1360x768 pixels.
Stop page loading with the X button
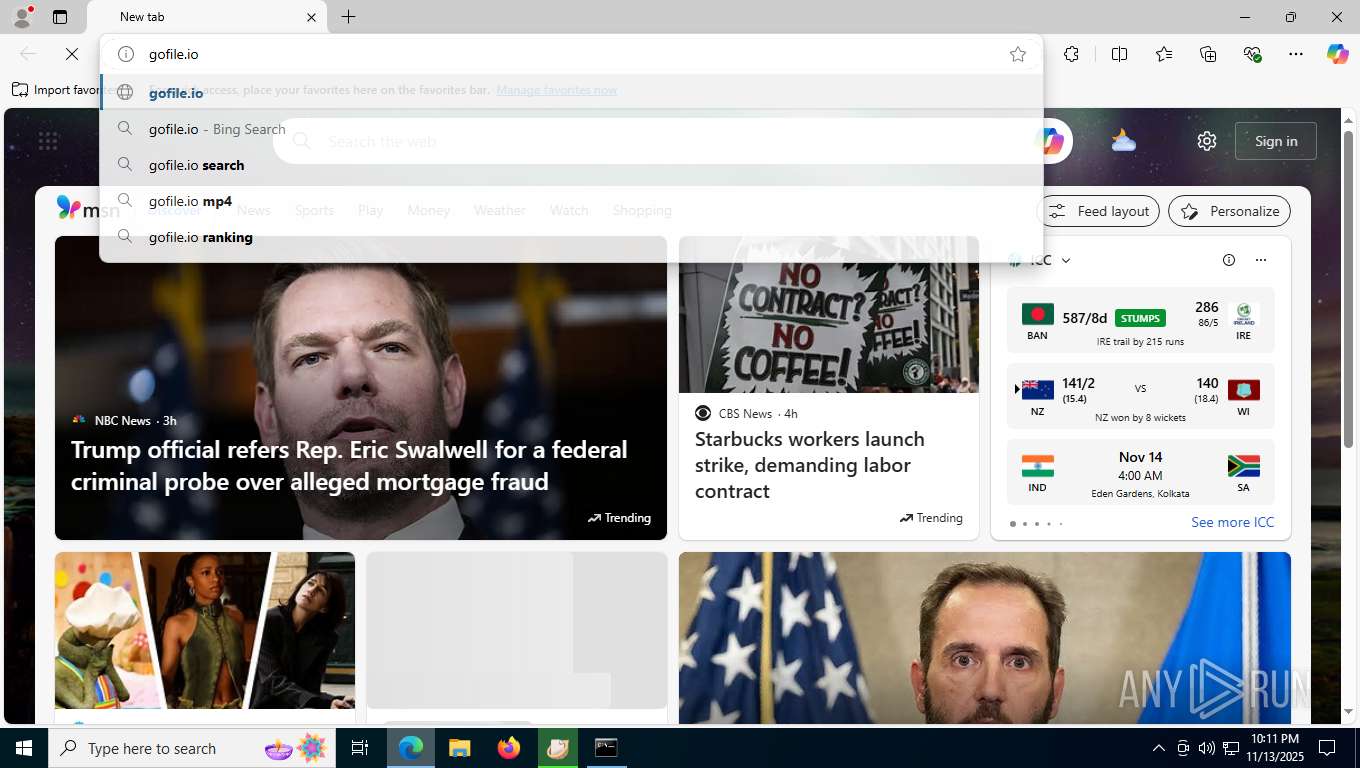(72, 54)
